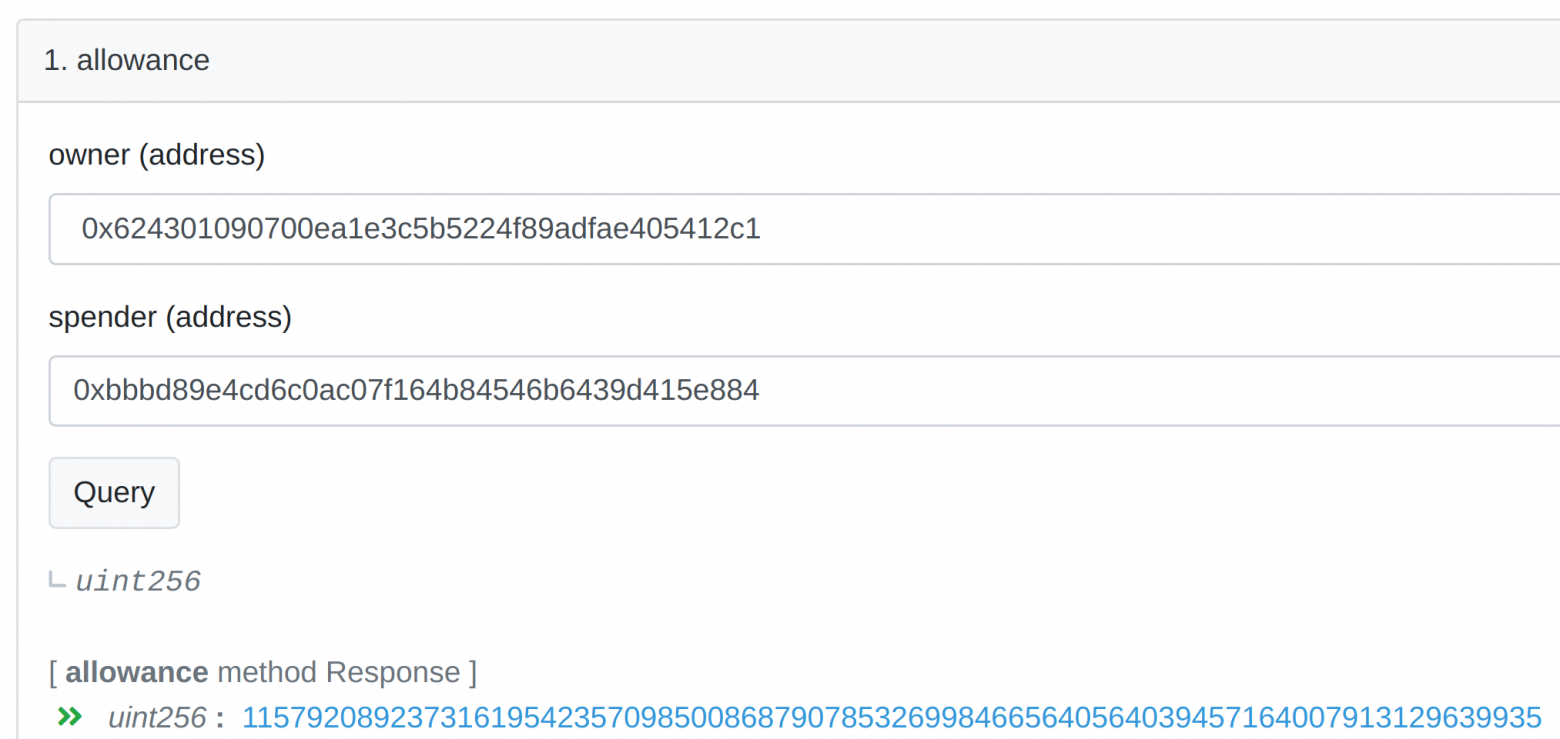Click the word "owner" in field label

(89, 155)
